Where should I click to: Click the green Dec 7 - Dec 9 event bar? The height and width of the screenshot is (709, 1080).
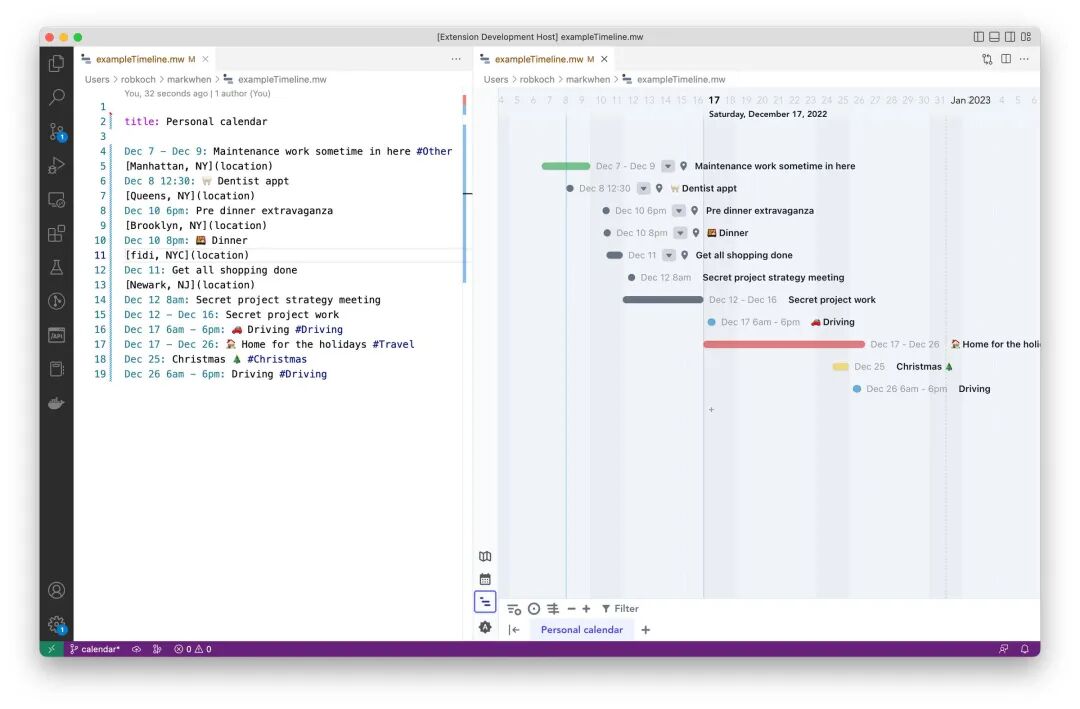pyautogui.click(x=565, y=166)
